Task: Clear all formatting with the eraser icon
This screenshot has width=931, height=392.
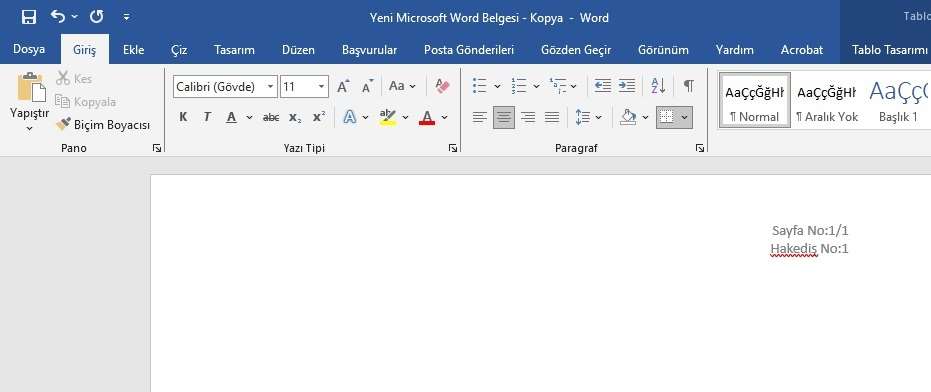Action: pyautogui.click(x=442, y=86)
